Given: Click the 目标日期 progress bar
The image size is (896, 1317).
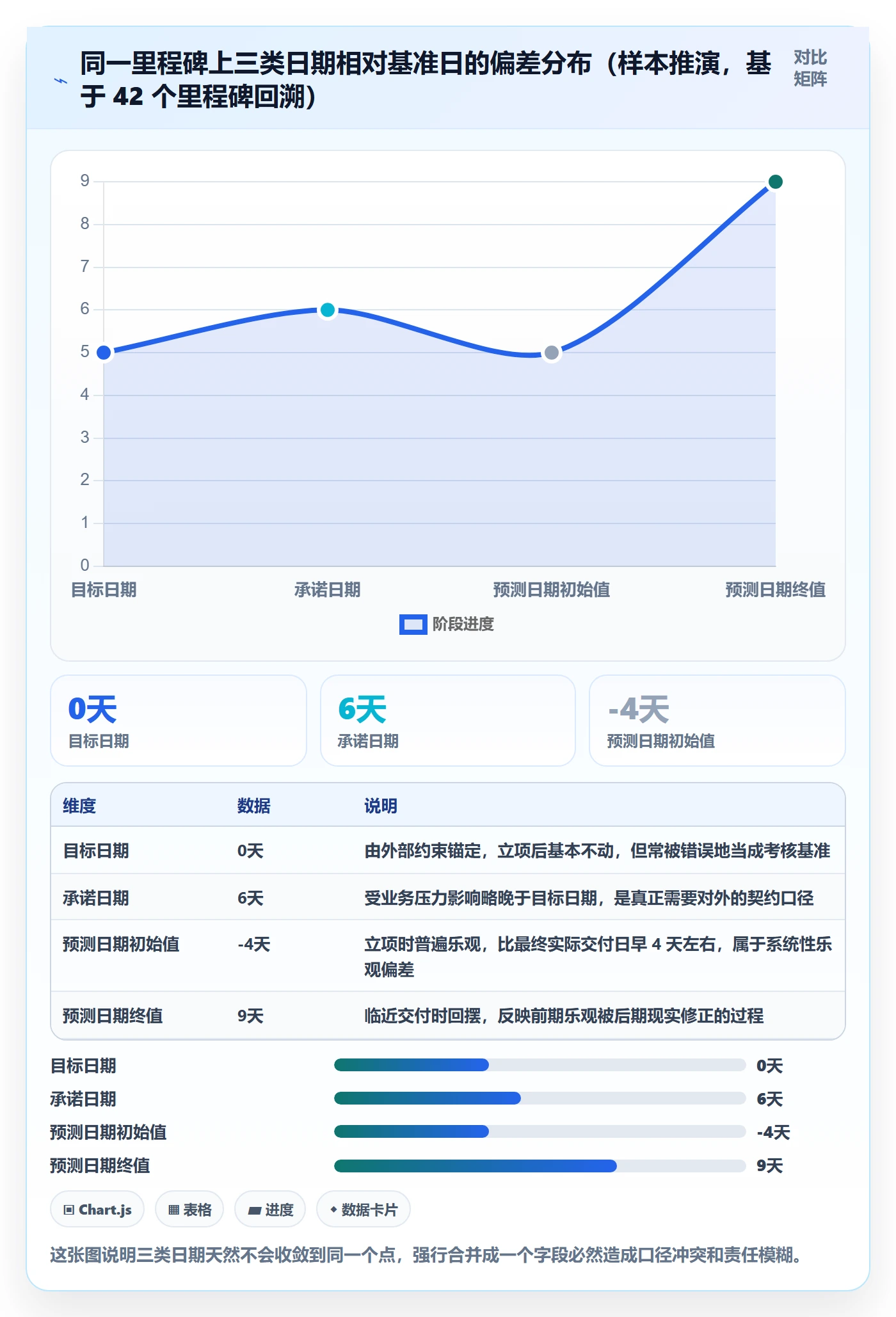Looking at the screenshot, I should tap(540, 1065).
